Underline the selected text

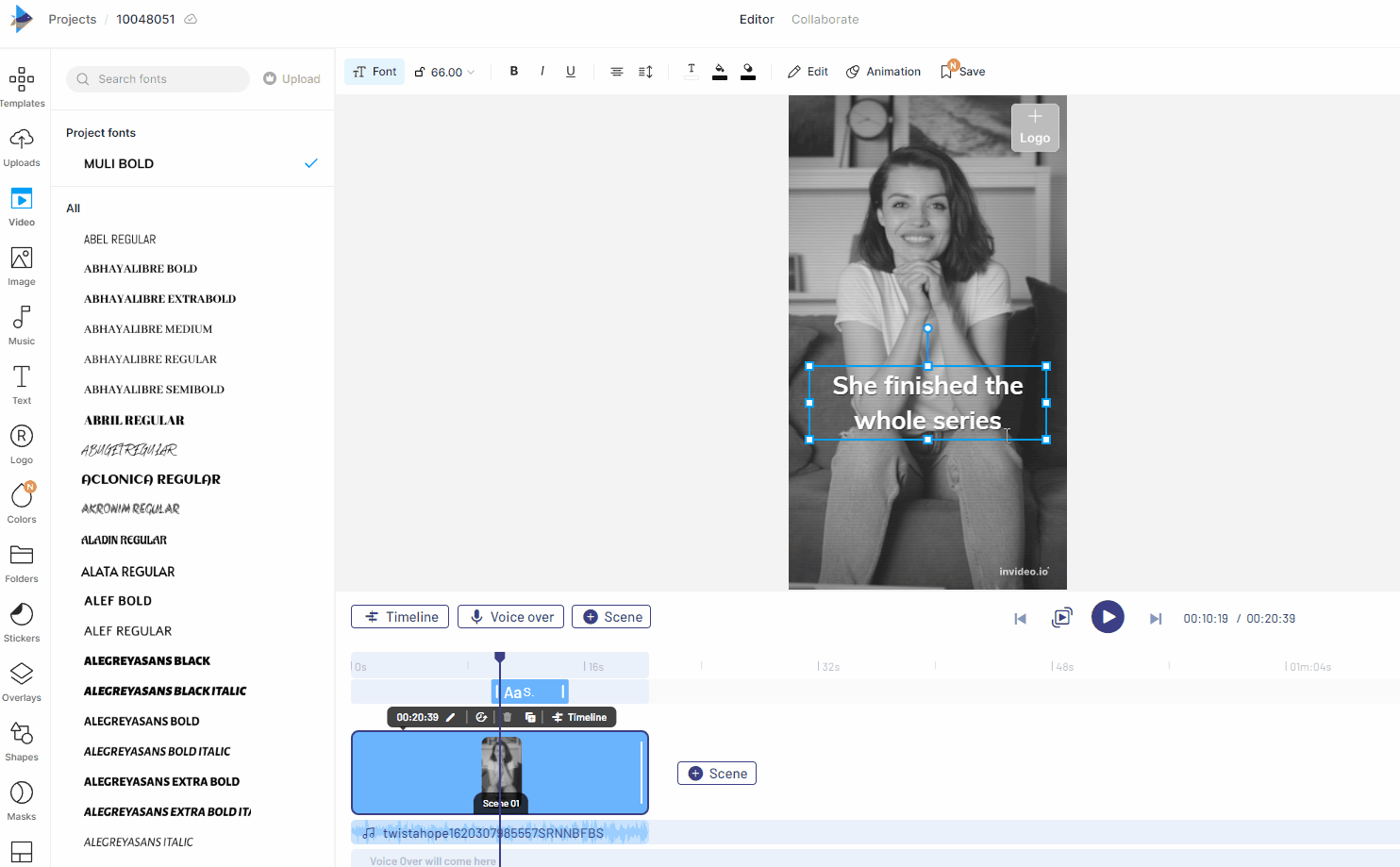[x=570, y=71]
